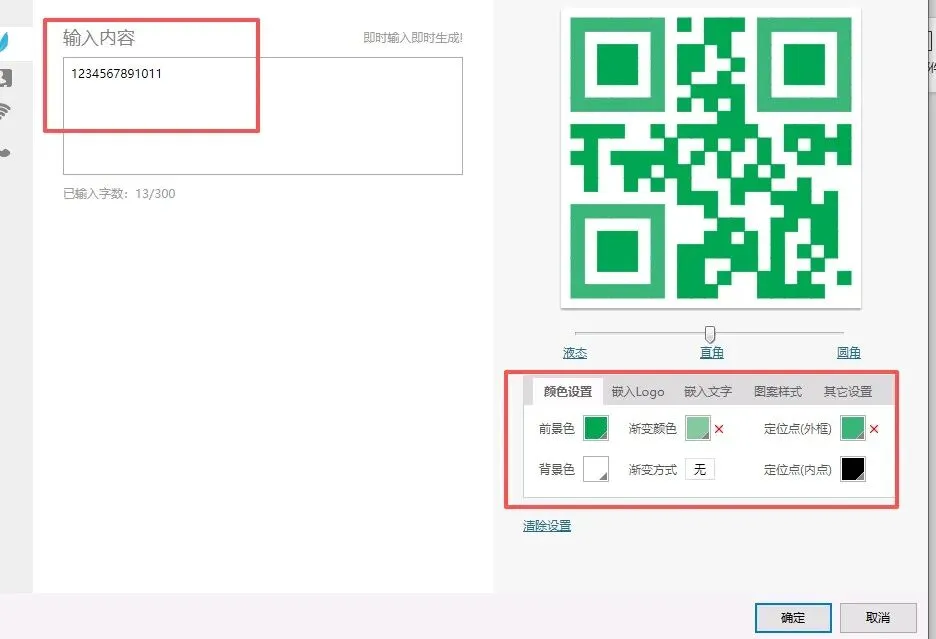Screen dimensions: 936x639
Task: Click inside the input content text box
Action: coord(263,116)
